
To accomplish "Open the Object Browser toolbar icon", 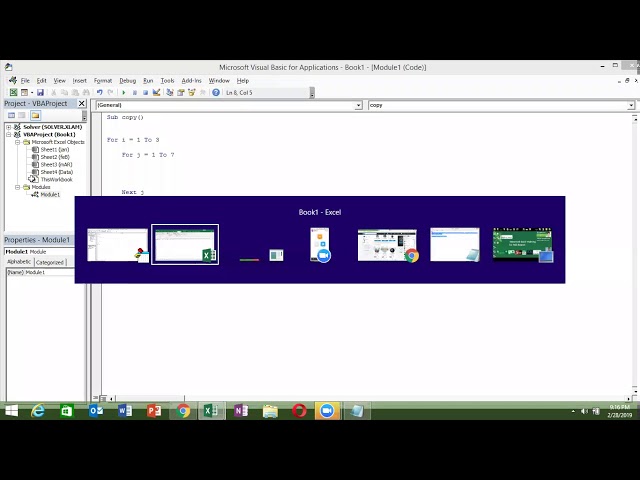I will coord(191,93).
